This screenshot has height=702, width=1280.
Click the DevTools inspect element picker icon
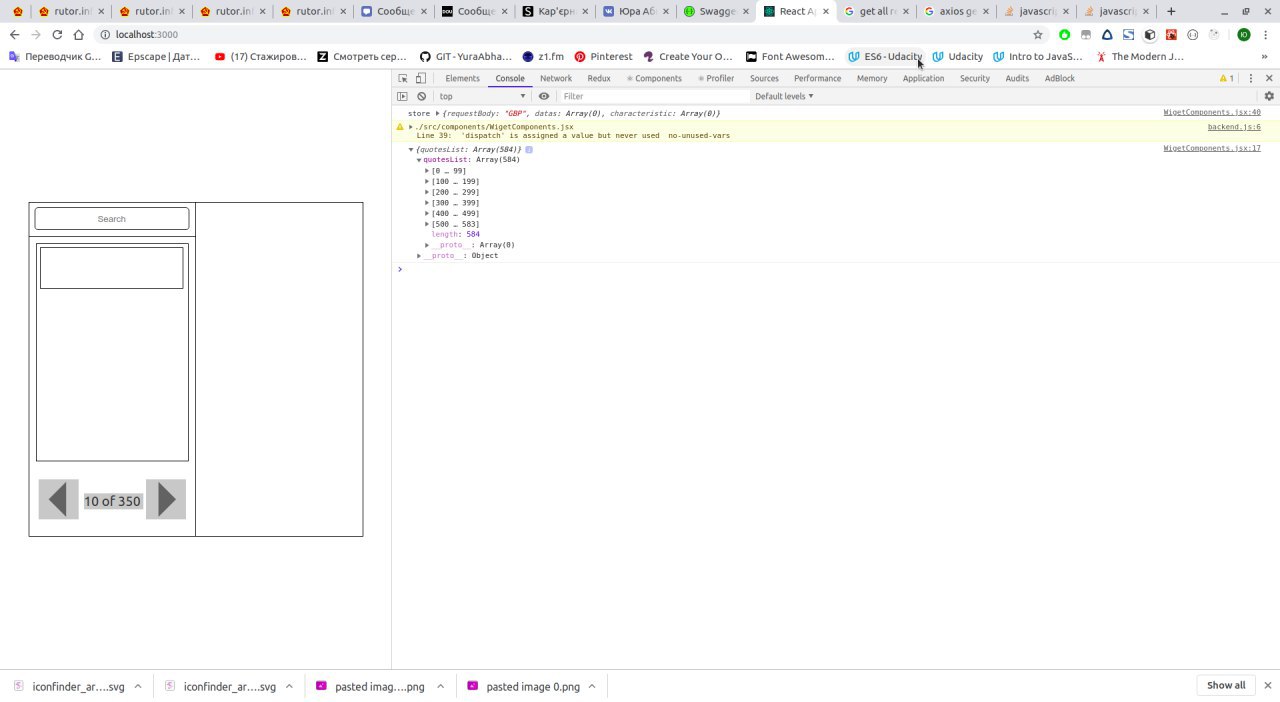403,78
